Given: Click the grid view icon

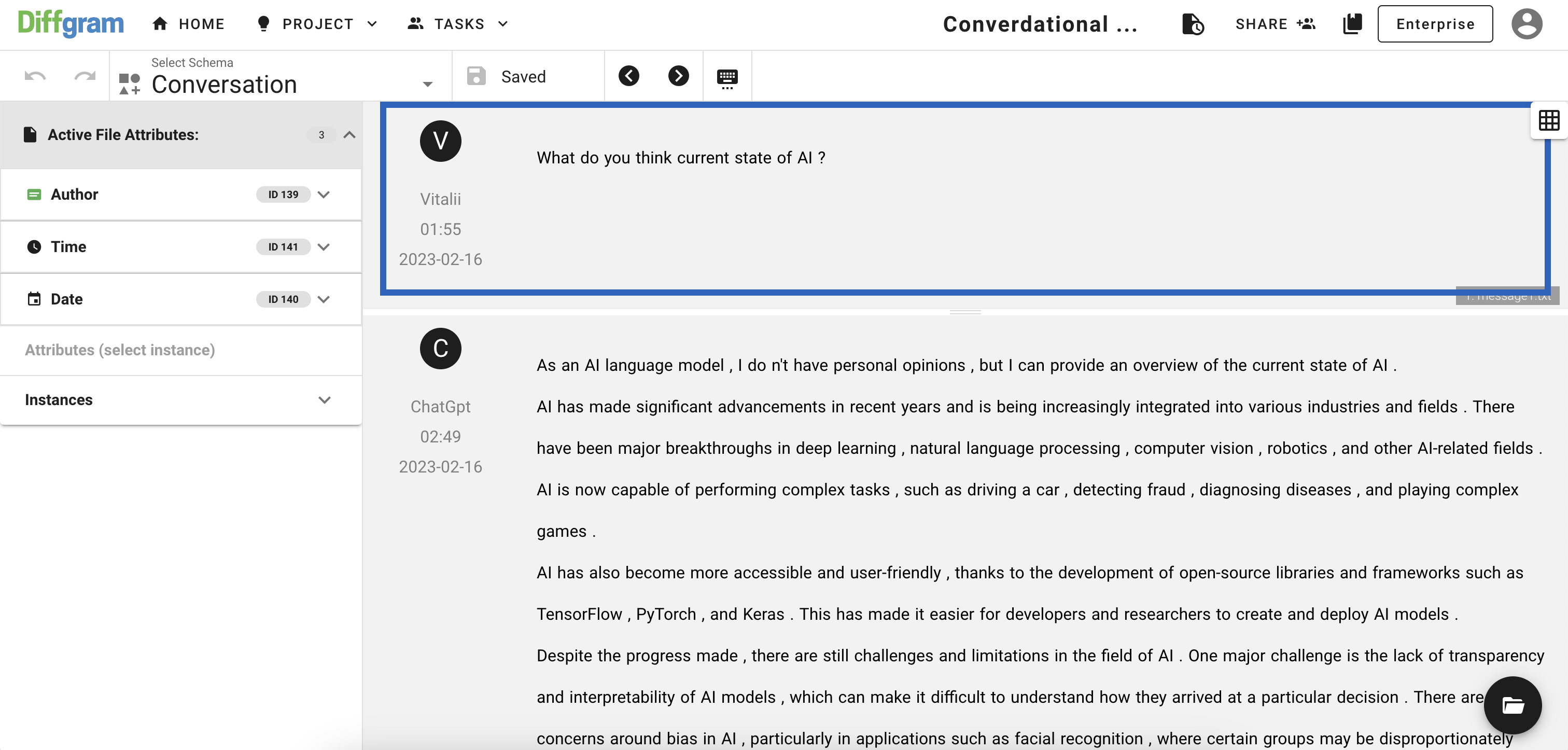Looking at the screenshot, I should coord(1548,120).
